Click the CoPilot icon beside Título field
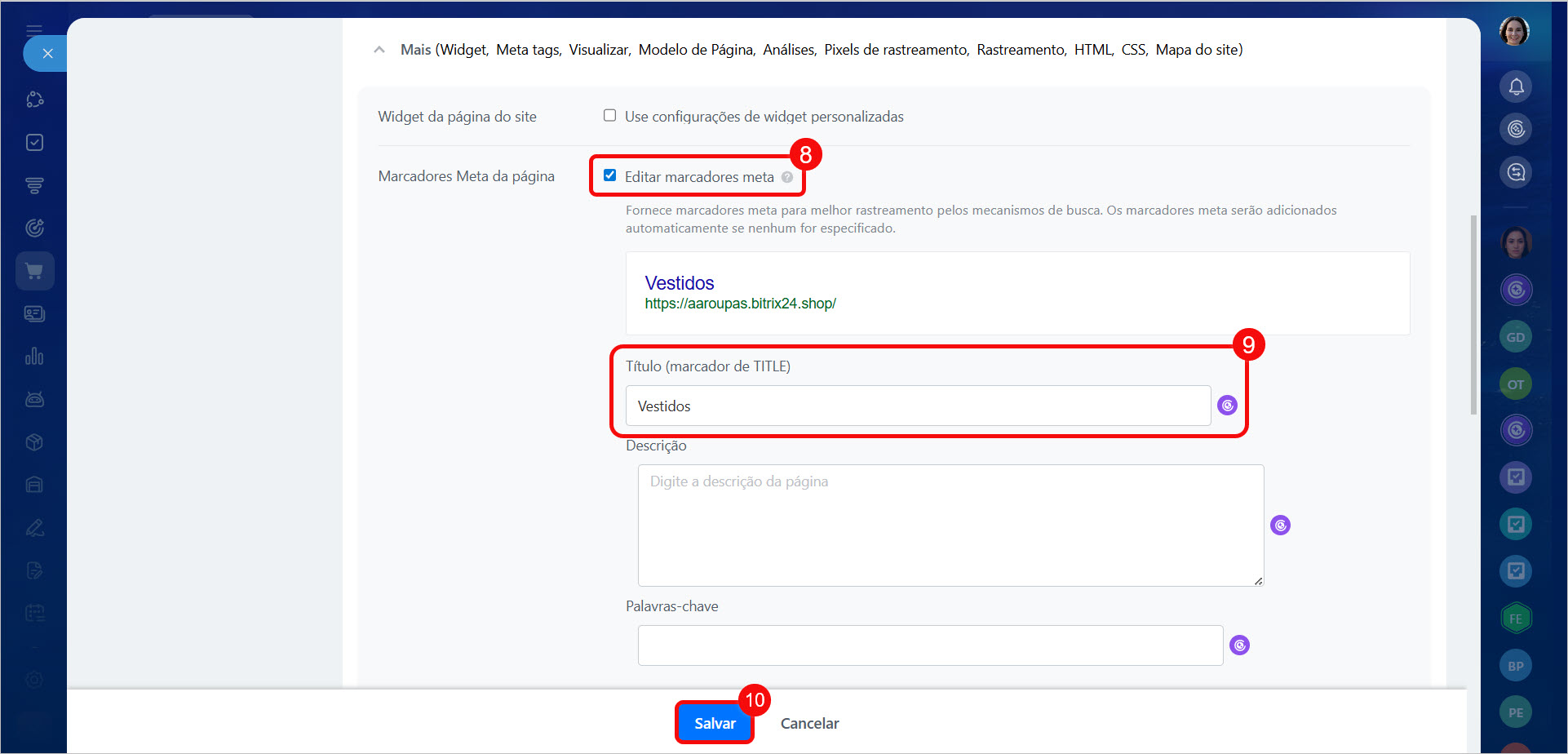Viewport: 1568px width, 754px height. click(1227, 406)
